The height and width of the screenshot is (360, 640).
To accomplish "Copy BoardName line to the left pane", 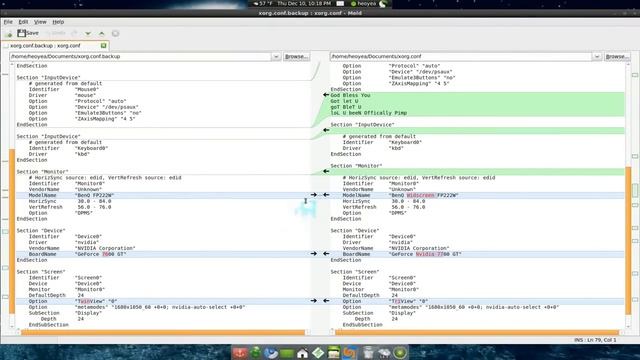I will pyautogui.click(x=326, y=254).
